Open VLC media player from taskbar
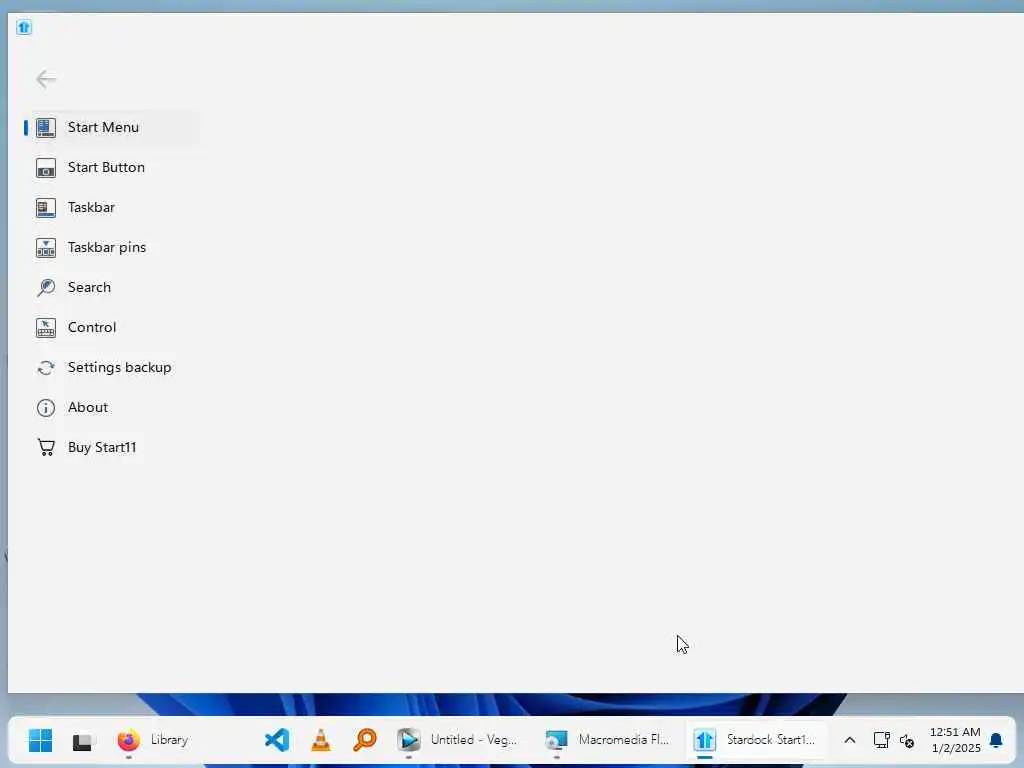1024x768 pixels. [321, 740]
